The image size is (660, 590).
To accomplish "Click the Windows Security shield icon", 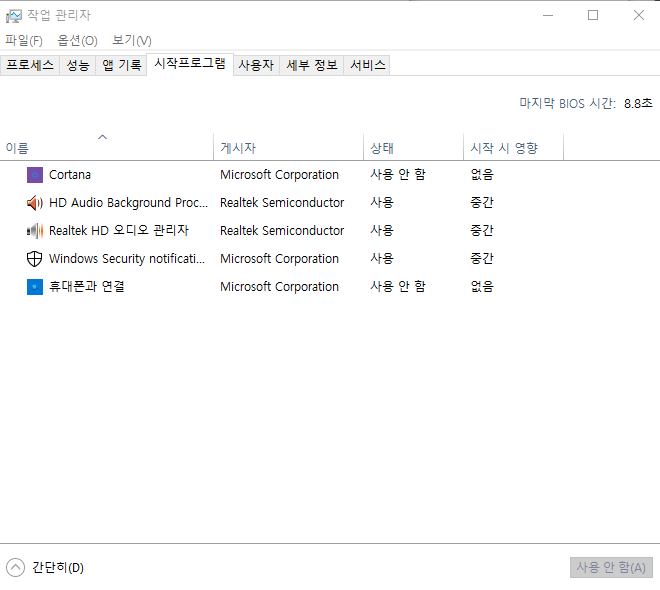I will [x=35, y=259].
